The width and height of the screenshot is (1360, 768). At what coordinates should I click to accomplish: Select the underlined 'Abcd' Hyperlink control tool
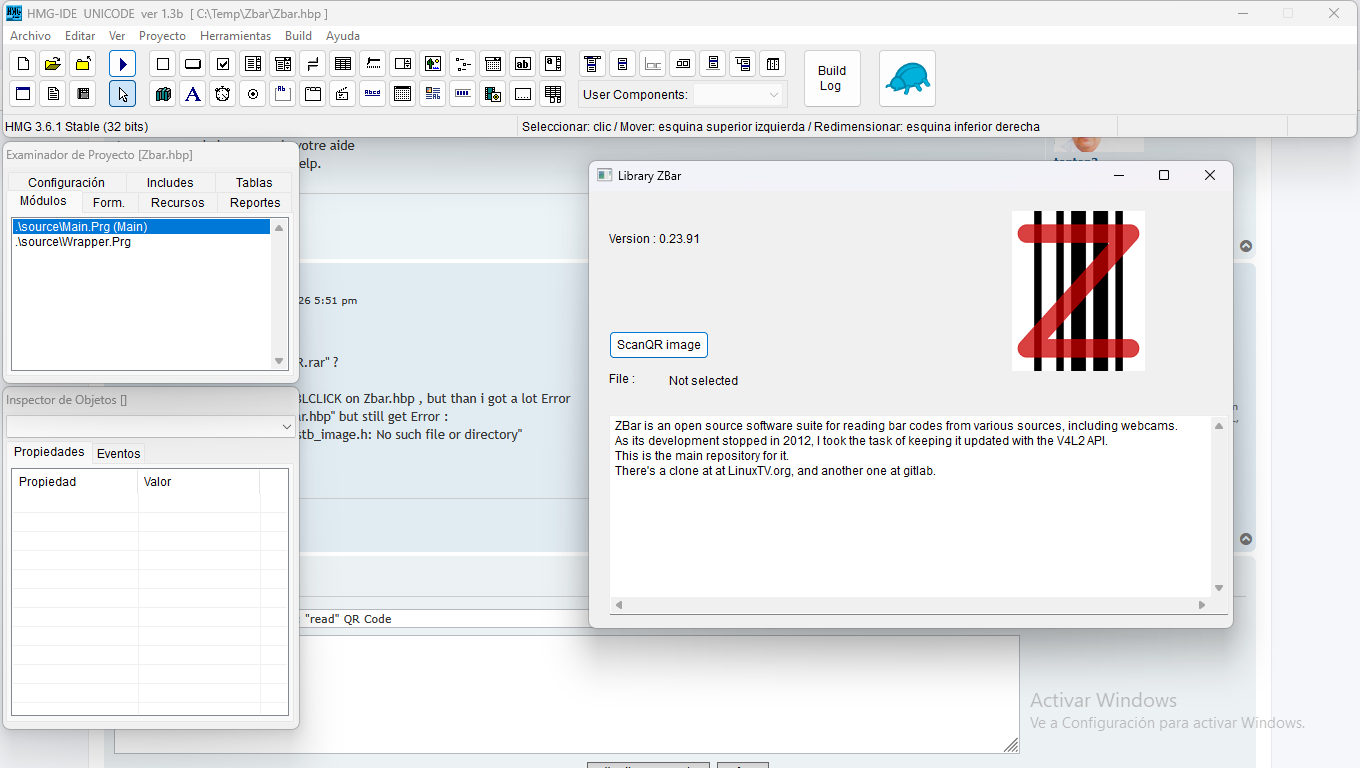pos(373,94)
